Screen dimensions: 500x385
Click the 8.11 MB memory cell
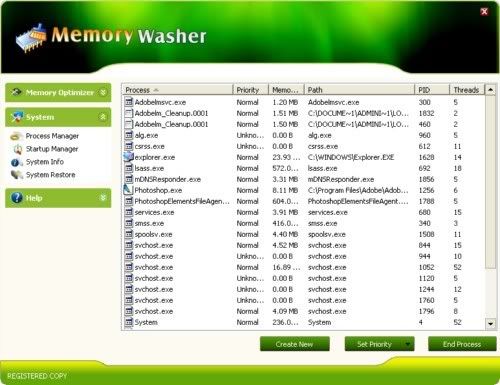point(285,190)
